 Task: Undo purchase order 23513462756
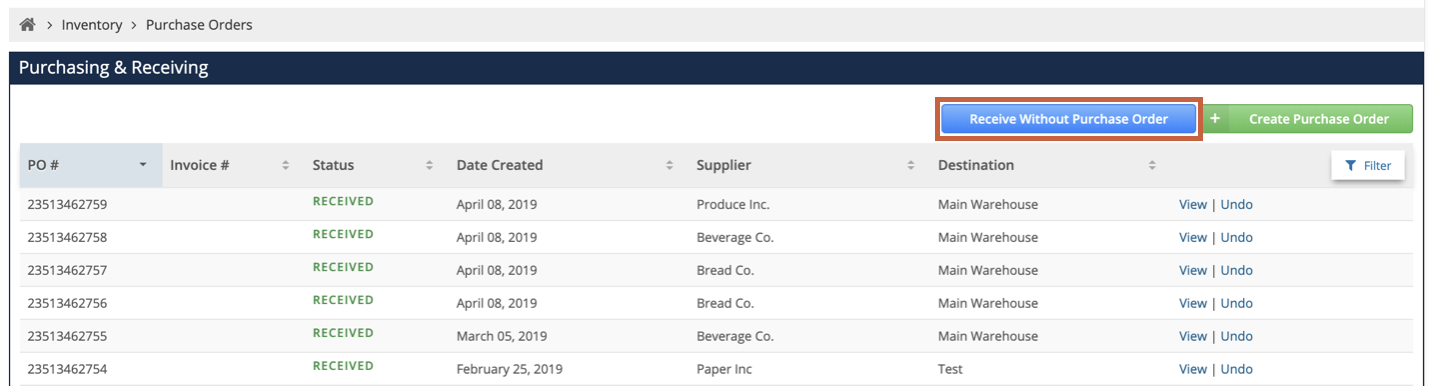(1237, 303)
